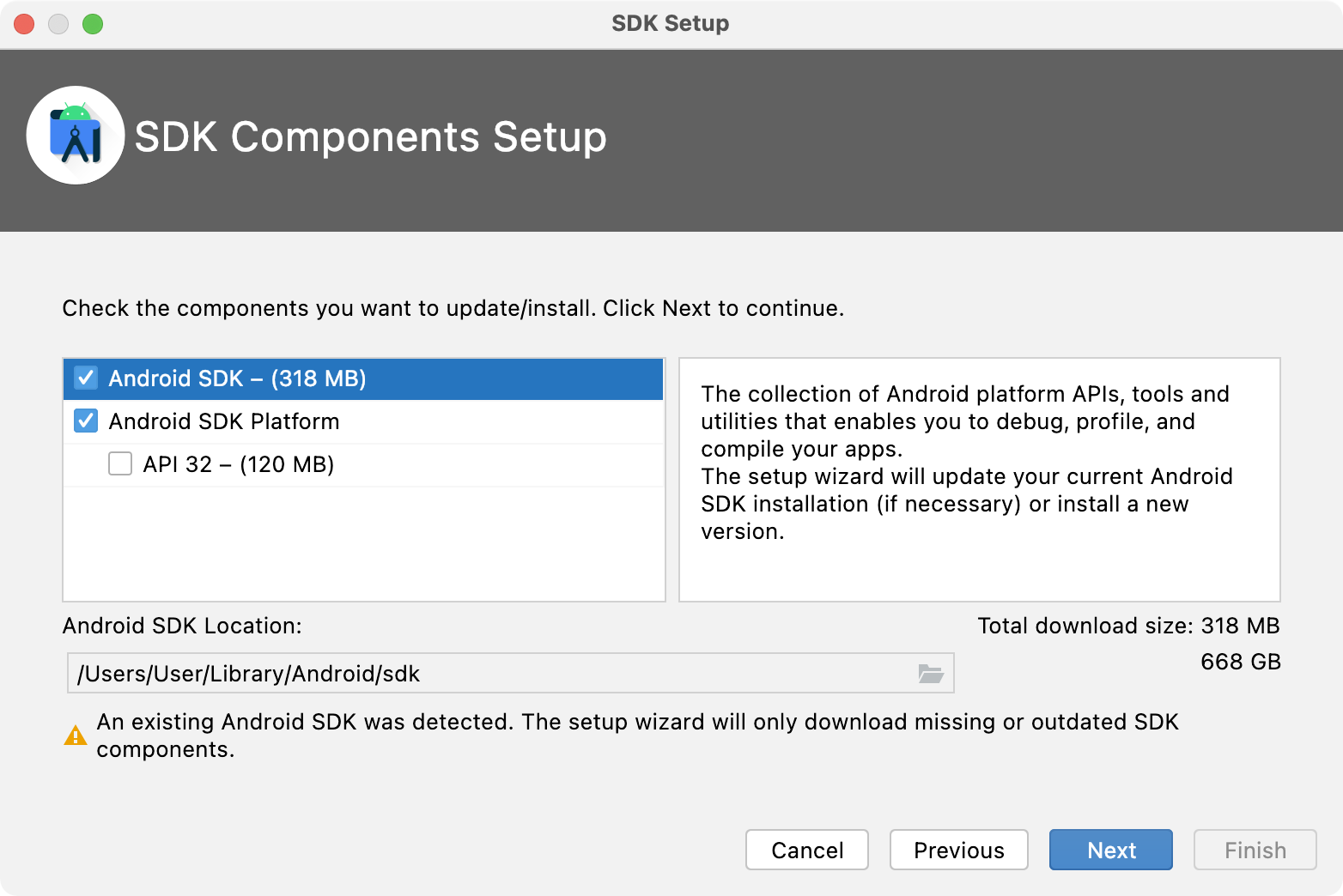Maximize the SDK Setup window
The image size is (1343, 896).
93,24
